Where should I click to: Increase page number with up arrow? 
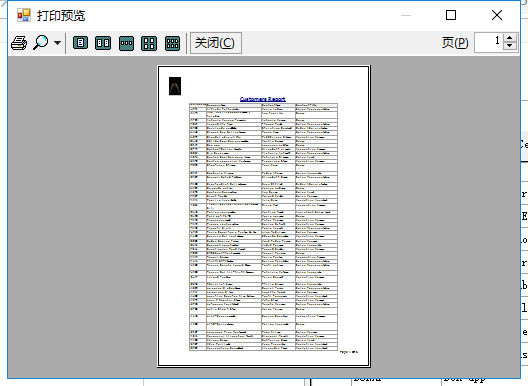510,38
